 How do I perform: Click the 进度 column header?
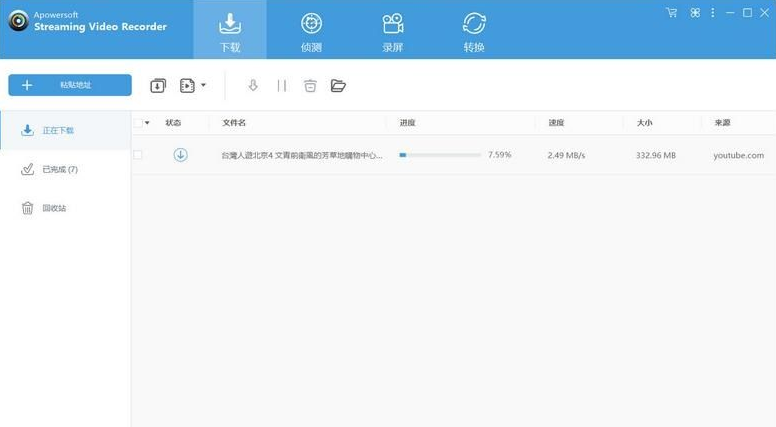coord(407,123)
